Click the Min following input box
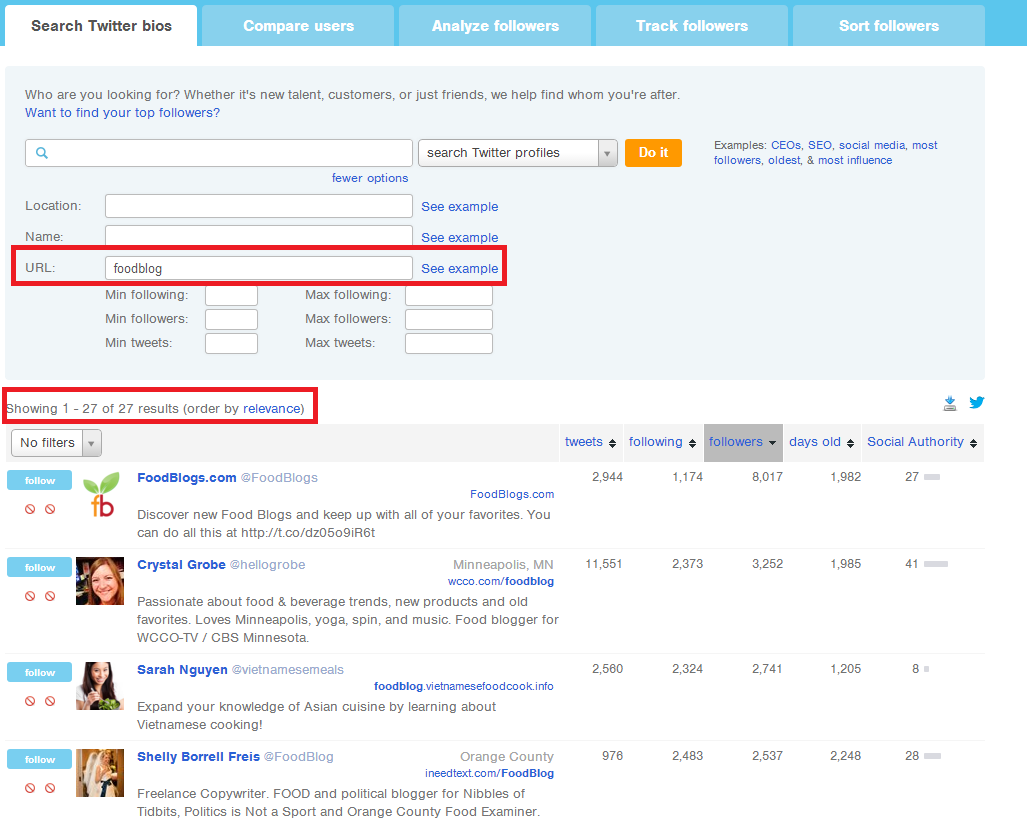 tap(231, 295)
